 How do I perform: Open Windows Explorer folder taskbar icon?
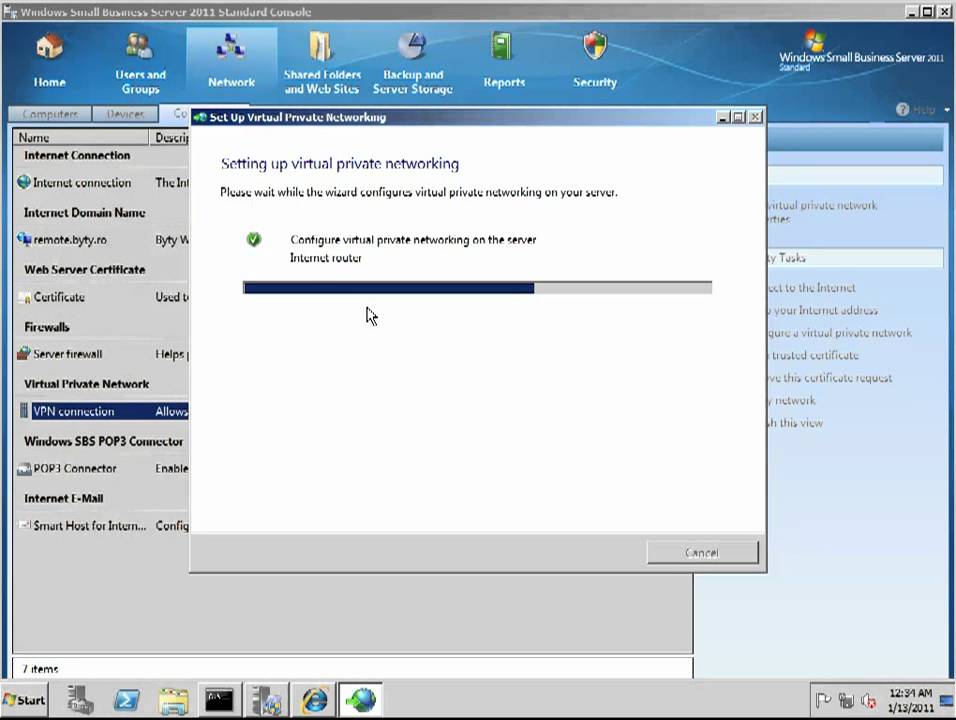coord(173,700)
